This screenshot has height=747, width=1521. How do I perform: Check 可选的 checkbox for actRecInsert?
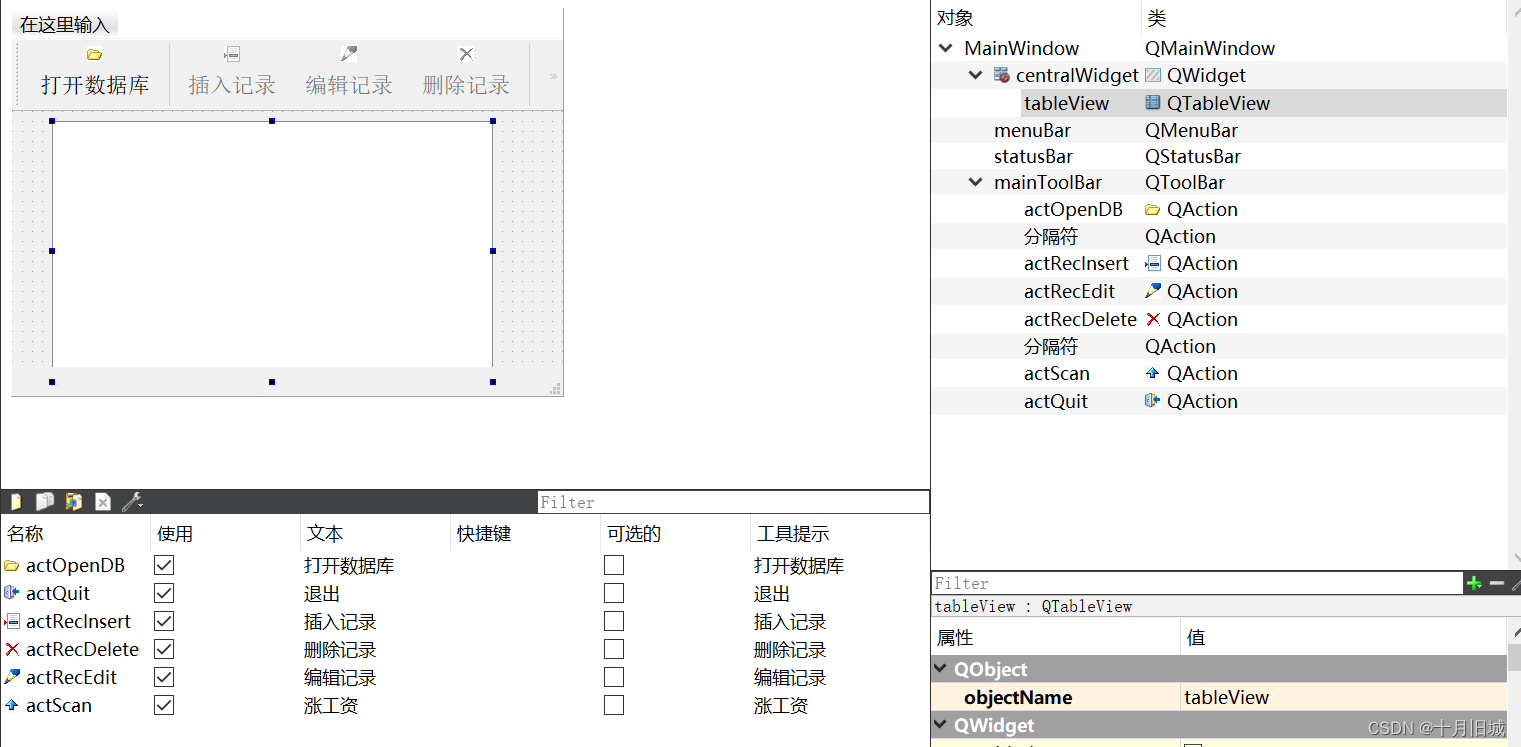(x=614, y=621)
